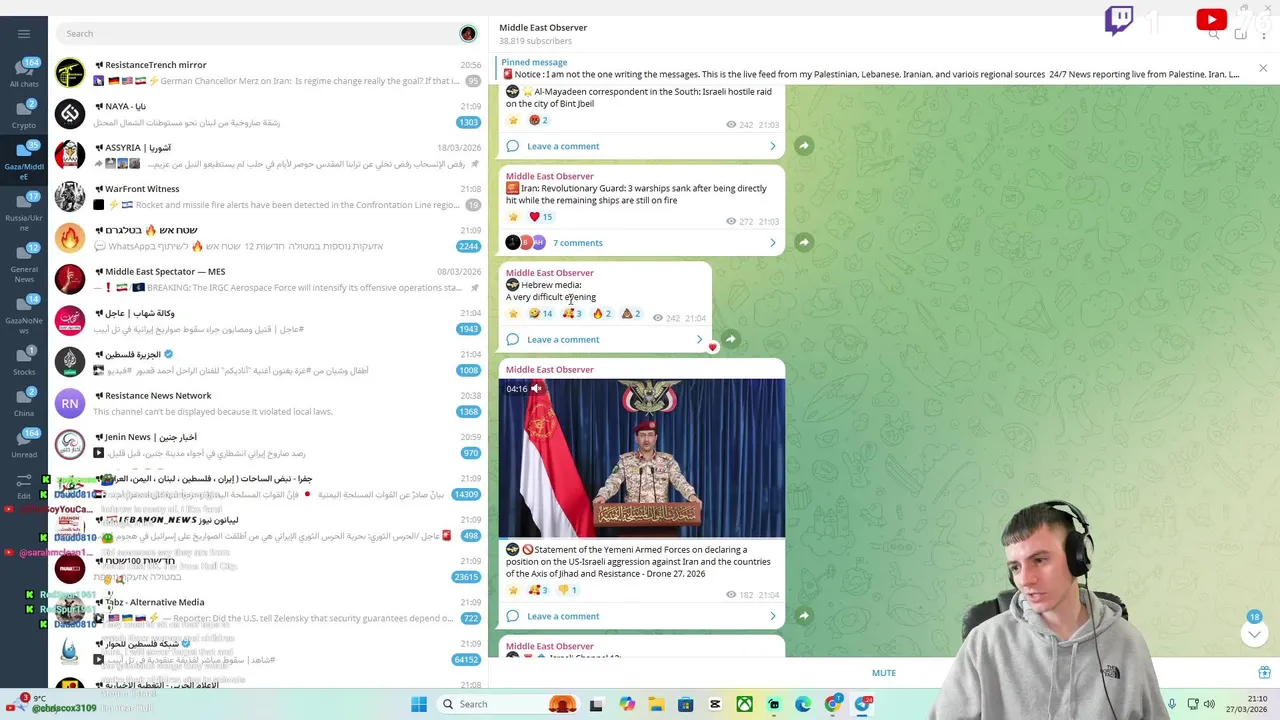
Task: Toggle heart reaction with count 15
Action: (540, 216)
